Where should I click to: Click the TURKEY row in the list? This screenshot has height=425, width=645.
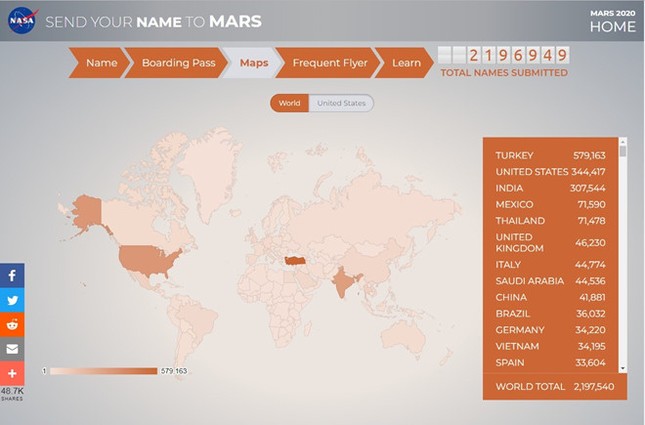coord(550,156)
